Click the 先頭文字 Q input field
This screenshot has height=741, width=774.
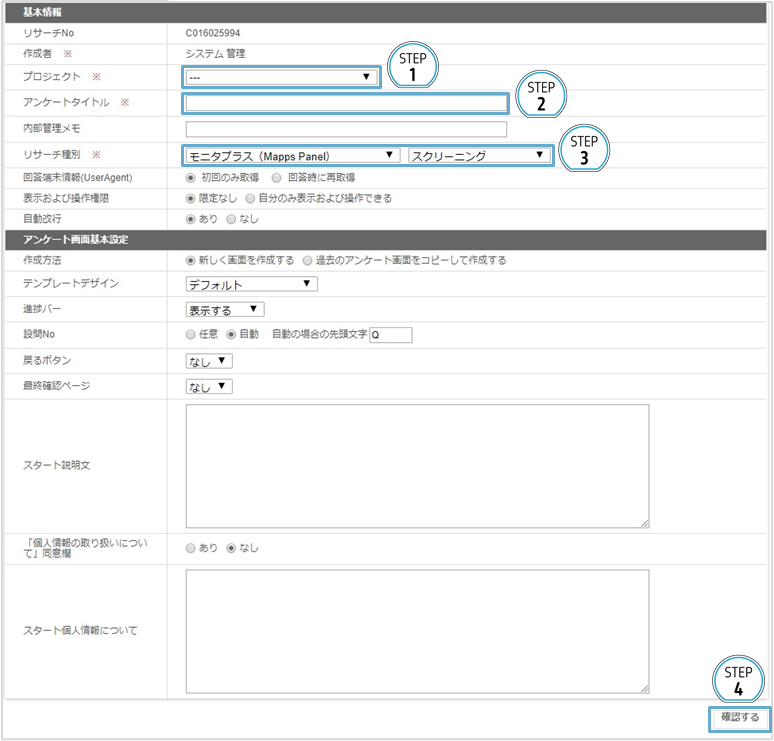tap(390, 335)
